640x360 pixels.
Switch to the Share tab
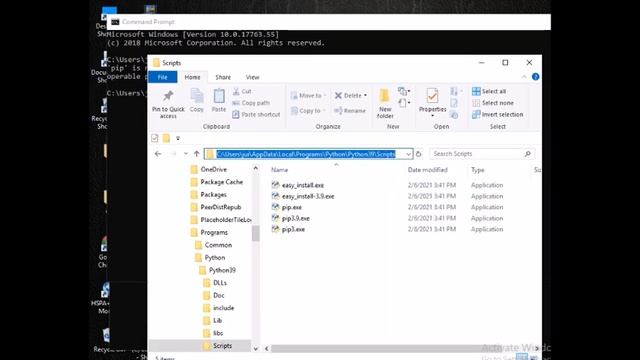[x=223, y=77]
